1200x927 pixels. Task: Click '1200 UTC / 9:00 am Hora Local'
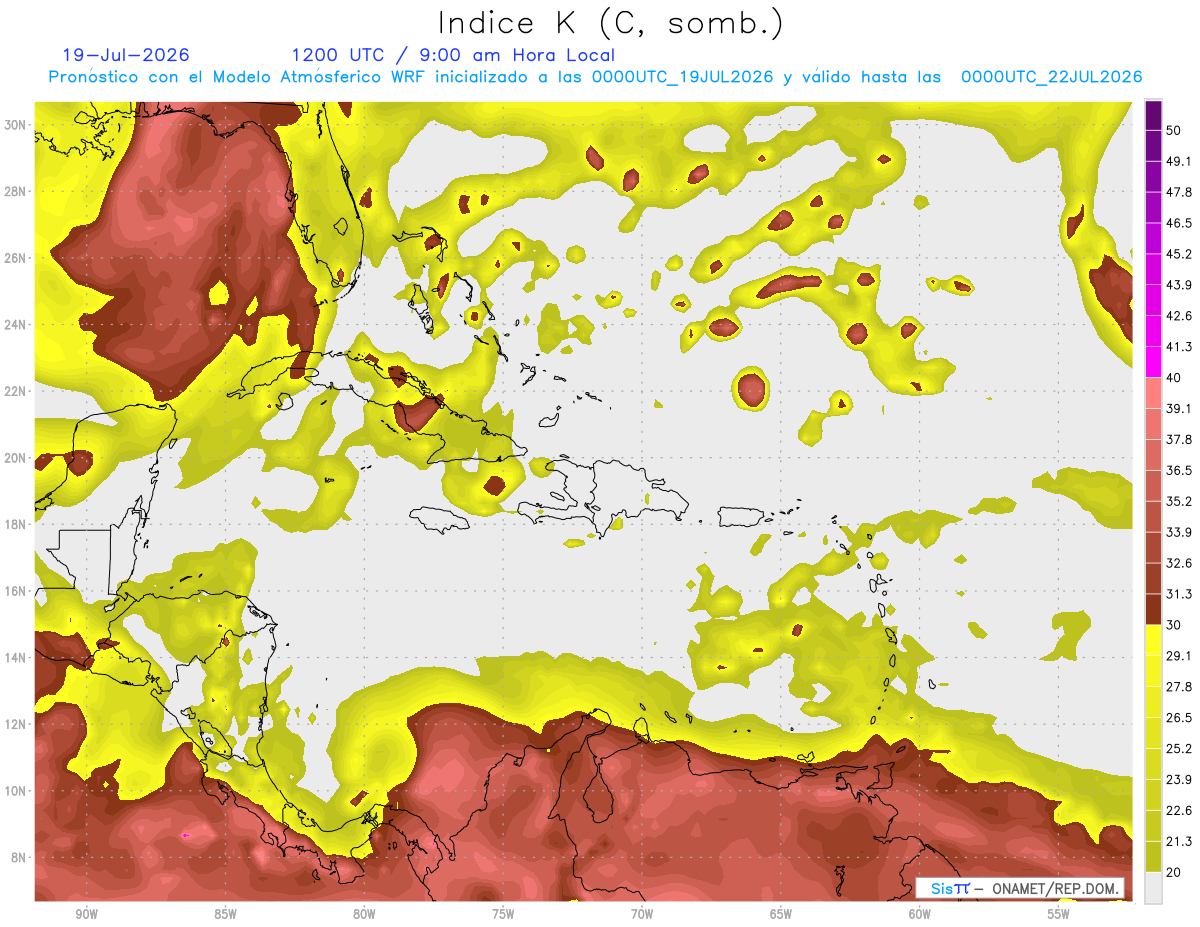click(453, 55)
